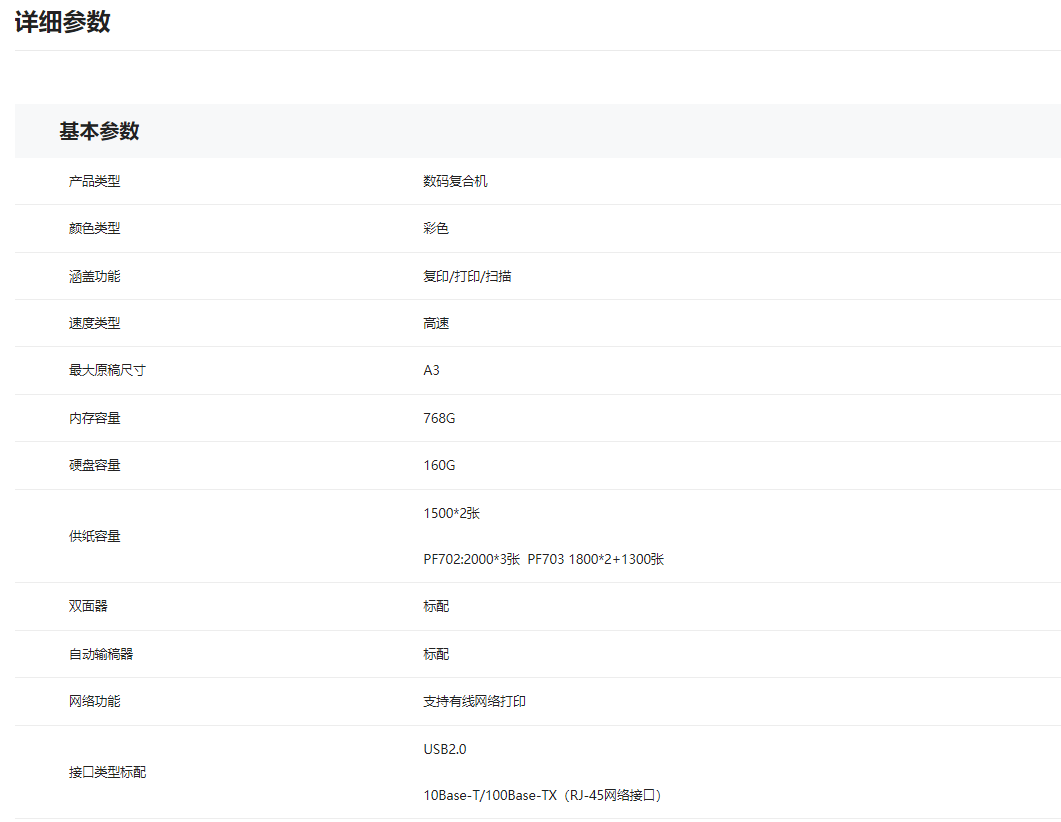The image size is (1061, 822).
Task: Click the 速度类型 row label
Action: coord(94,323)
